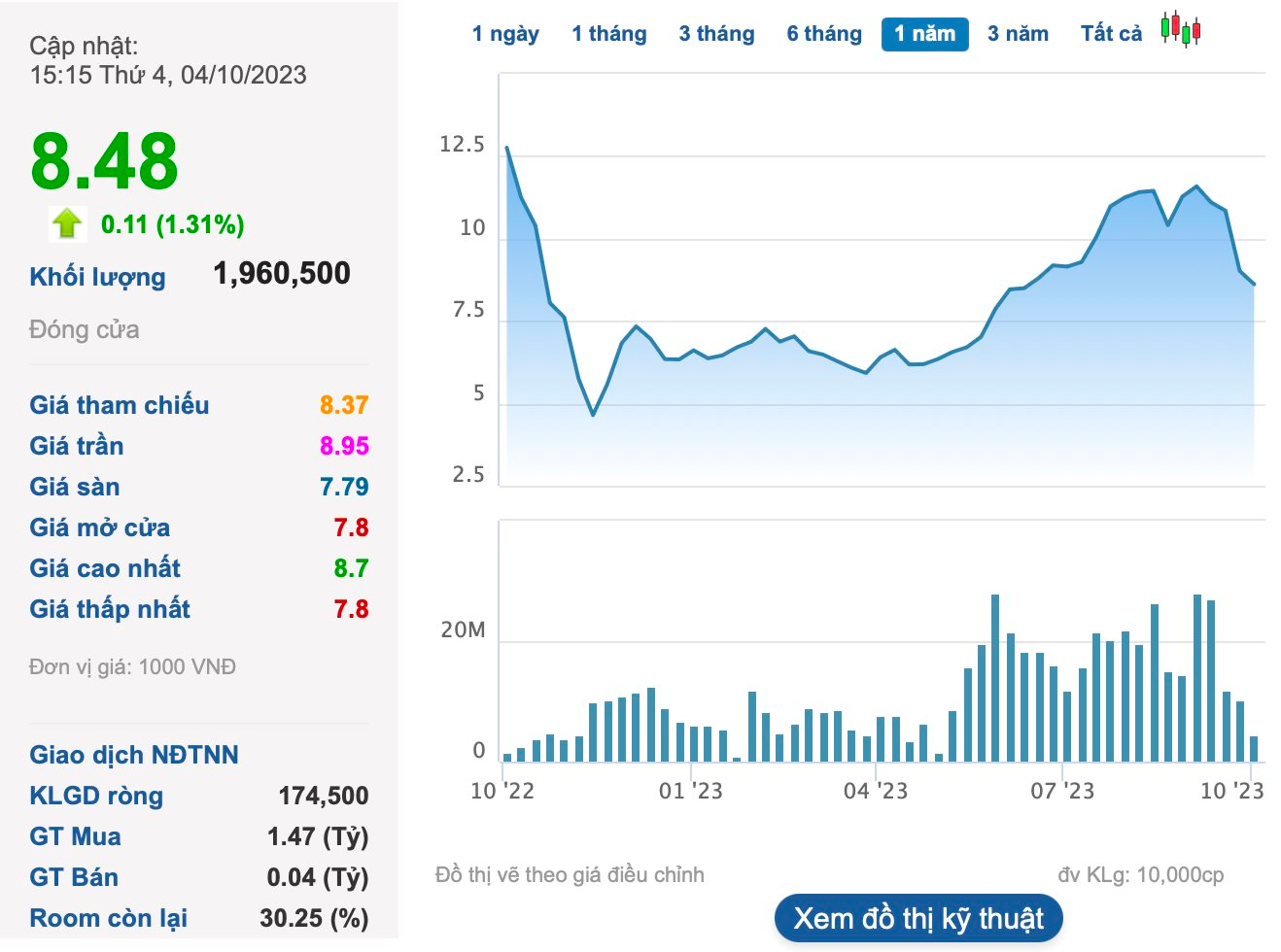Click the price line's lowest dip point
Screen dimensions: 1281x952
(593, 415)
